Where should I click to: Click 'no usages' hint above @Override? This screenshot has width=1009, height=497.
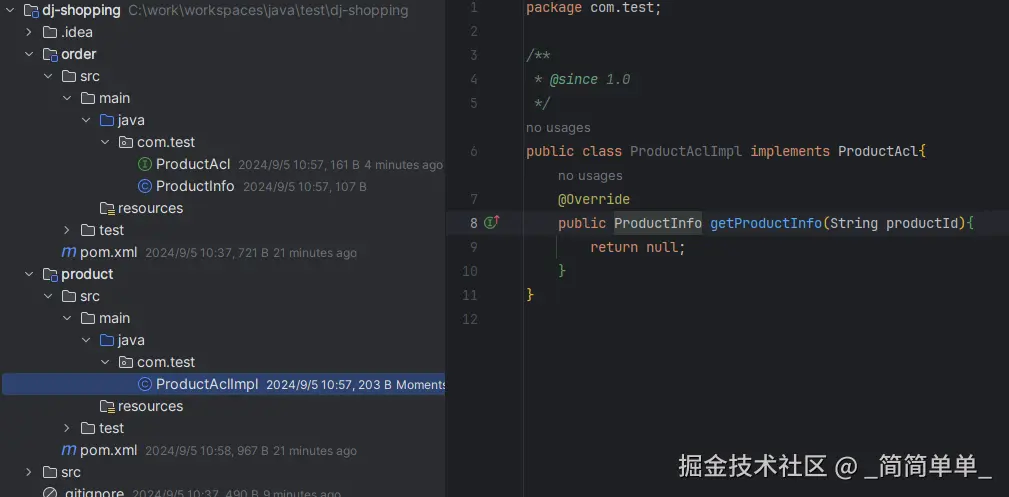tap(590, 176)
